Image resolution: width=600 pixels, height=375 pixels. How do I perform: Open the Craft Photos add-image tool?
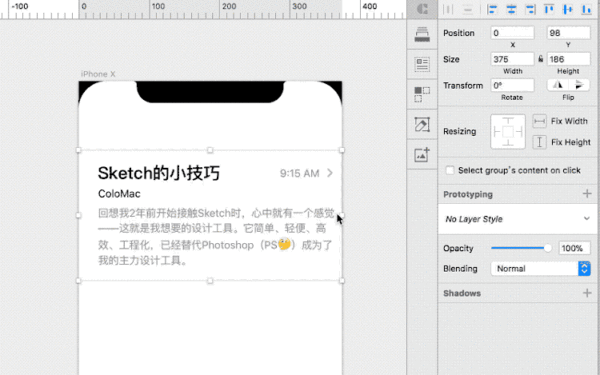click(x=422, y=155)
